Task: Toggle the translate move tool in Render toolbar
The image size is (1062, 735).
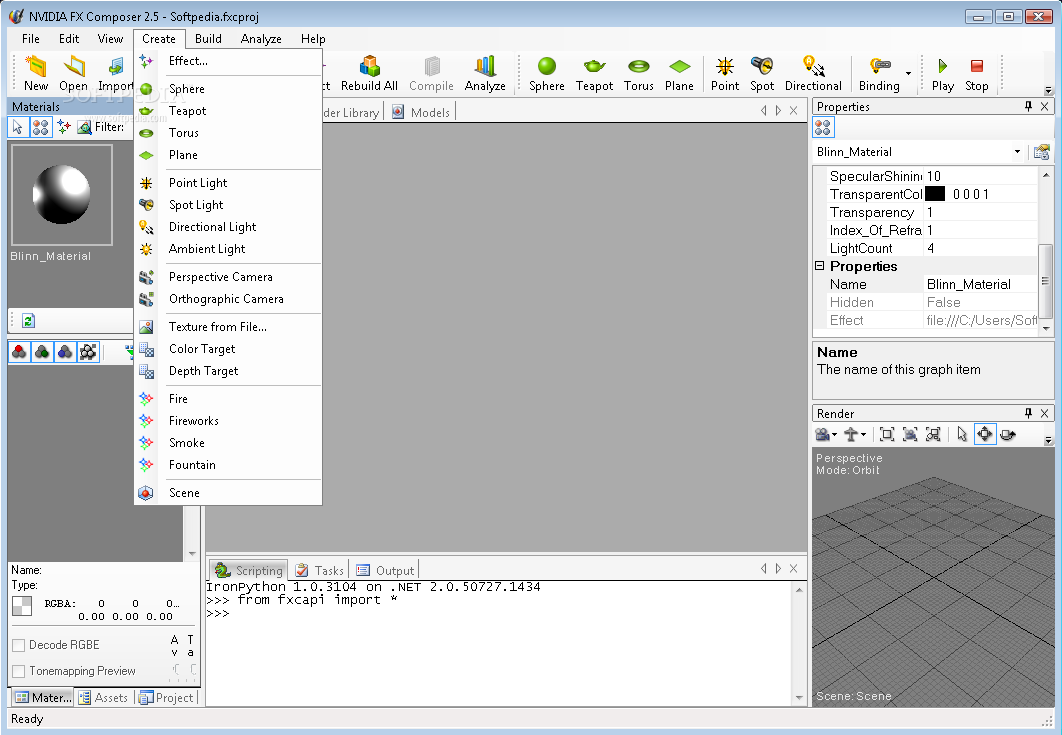Action: [985, 434]
